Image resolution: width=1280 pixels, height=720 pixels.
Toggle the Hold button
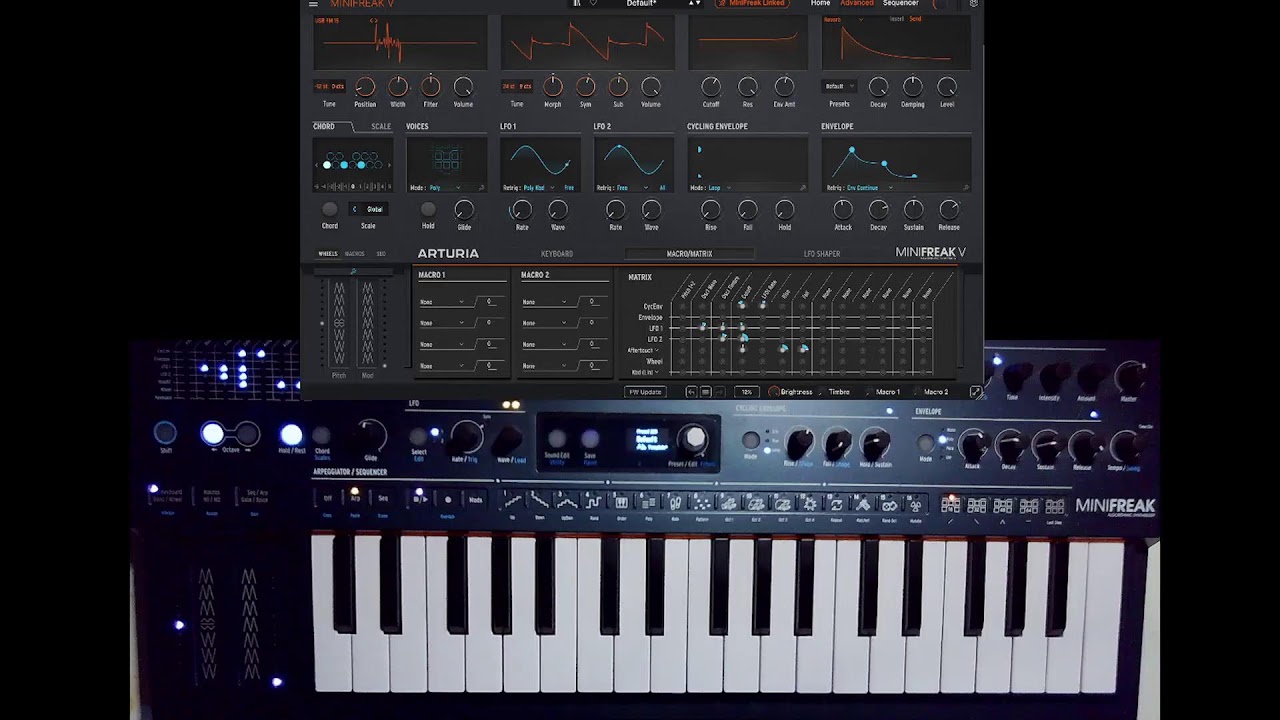pyautogui.click(x=428, y=209)
